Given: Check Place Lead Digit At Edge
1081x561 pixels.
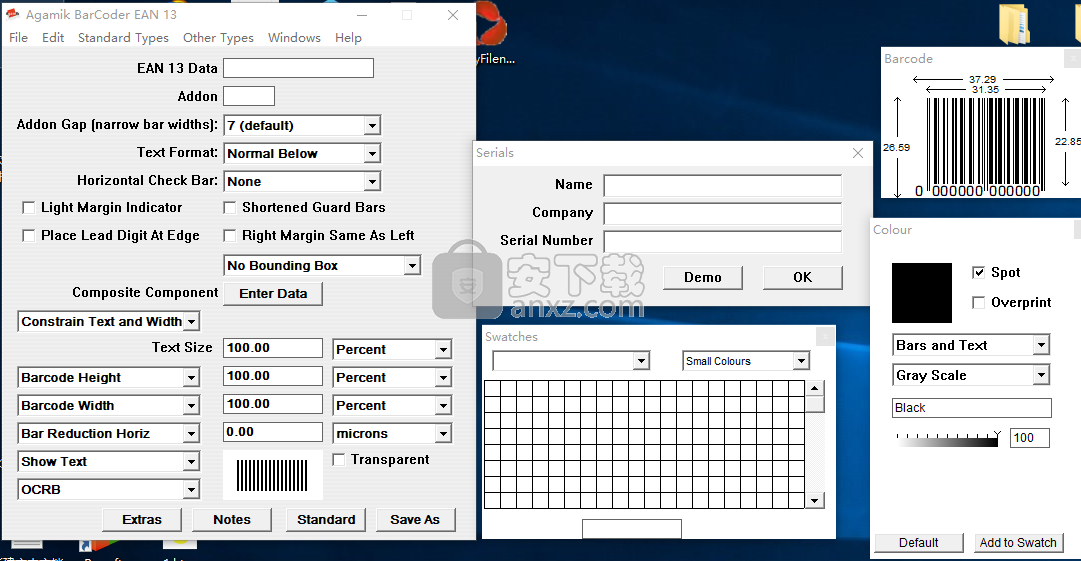Looking at the screenshot, I should [28, 236].
